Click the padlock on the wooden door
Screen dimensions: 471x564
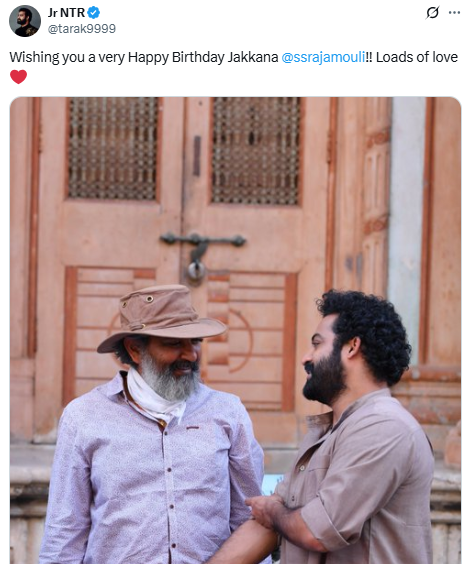pyautogui.click(x=196, y=270)
